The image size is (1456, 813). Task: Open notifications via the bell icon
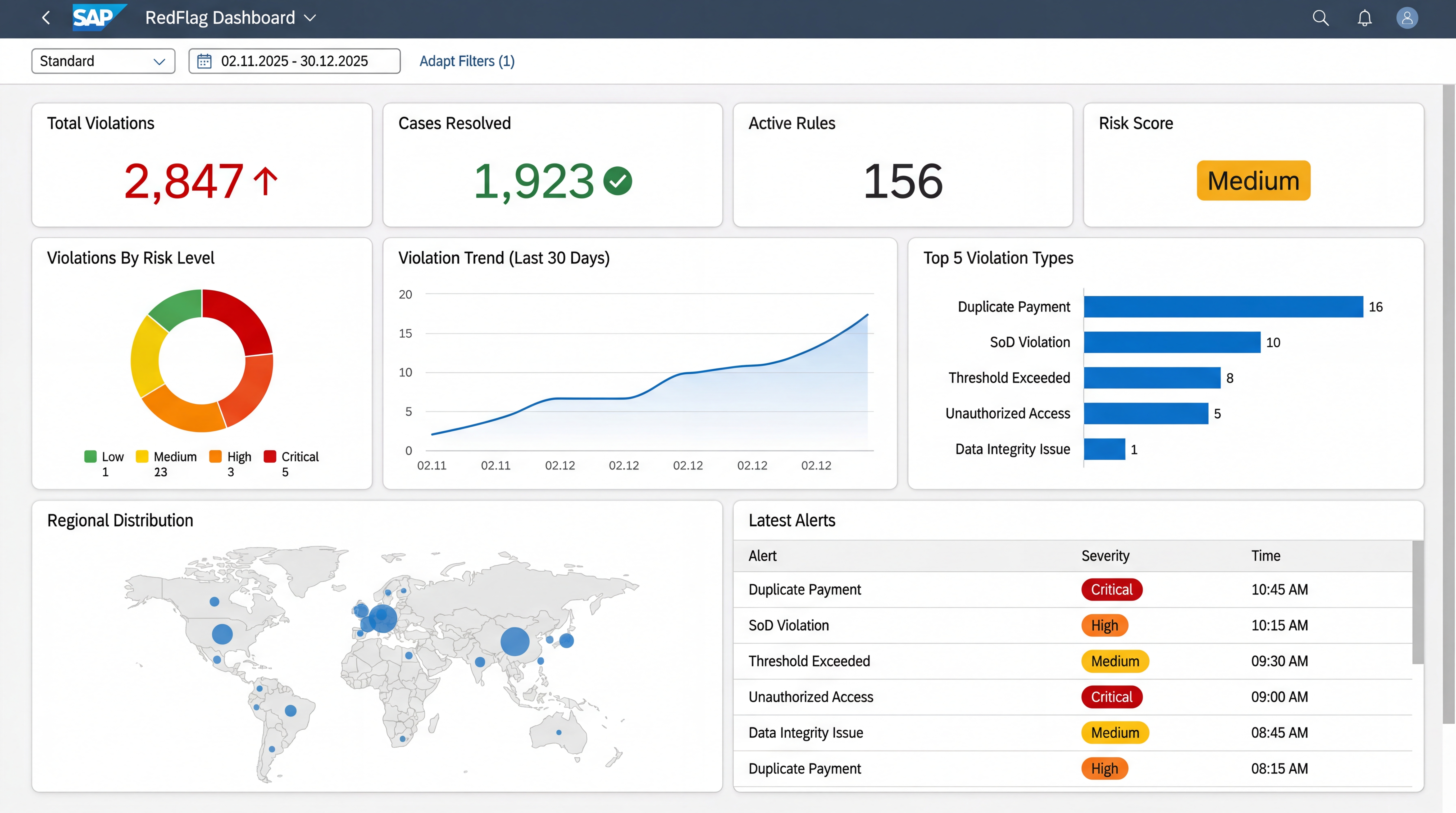(x=1364, y=17)
